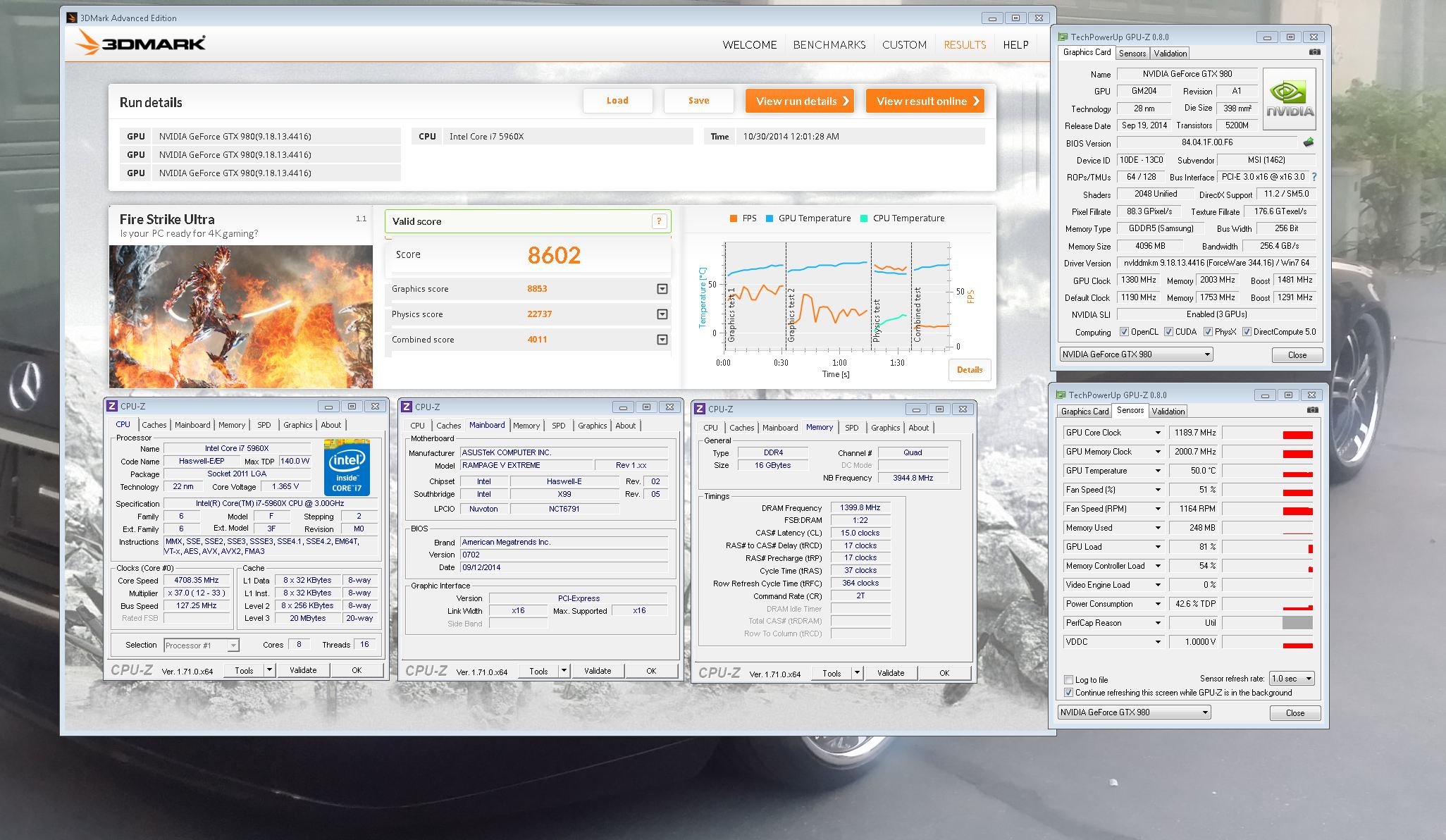The image size is (1446, 840).
Task: Switch to Caches tab in CPU-Z CPU window
Action: pos(154,425)
